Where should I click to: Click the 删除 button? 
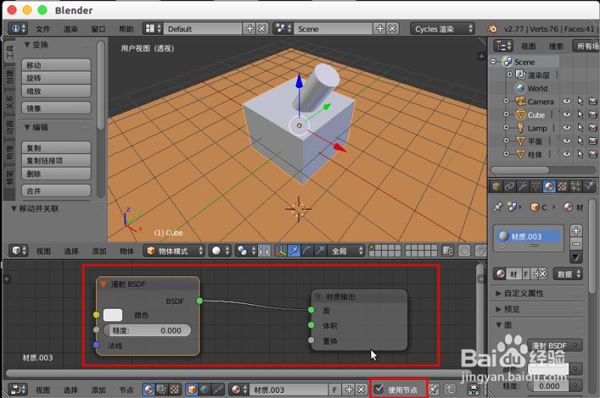click(56, 174)
